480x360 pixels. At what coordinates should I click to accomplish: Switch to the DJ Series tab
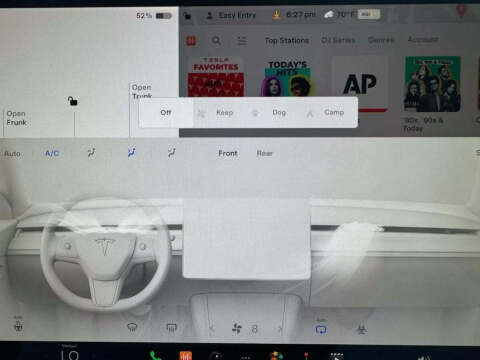click(x=338, y=40)
